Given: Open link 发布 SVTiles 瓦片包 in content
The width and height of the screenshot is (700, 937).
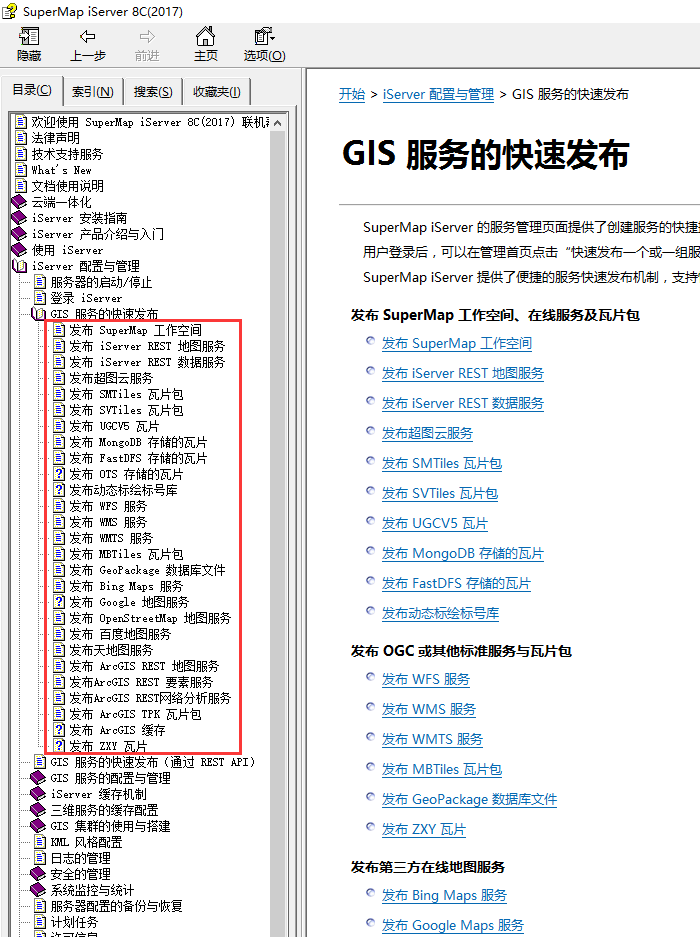Looking at the screenshot, I should click(440, 493).
